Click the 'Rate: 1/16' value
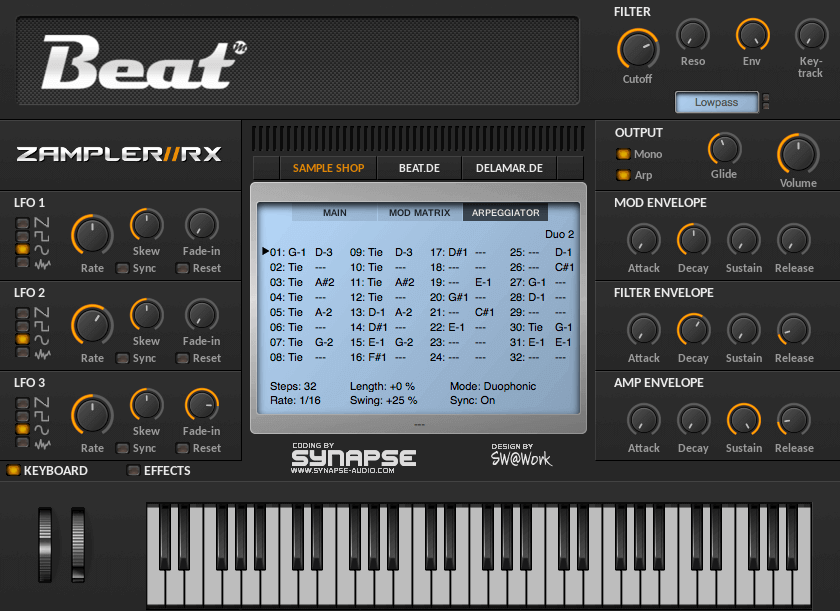This screenshot has height=611, width=840. [295, 400]
